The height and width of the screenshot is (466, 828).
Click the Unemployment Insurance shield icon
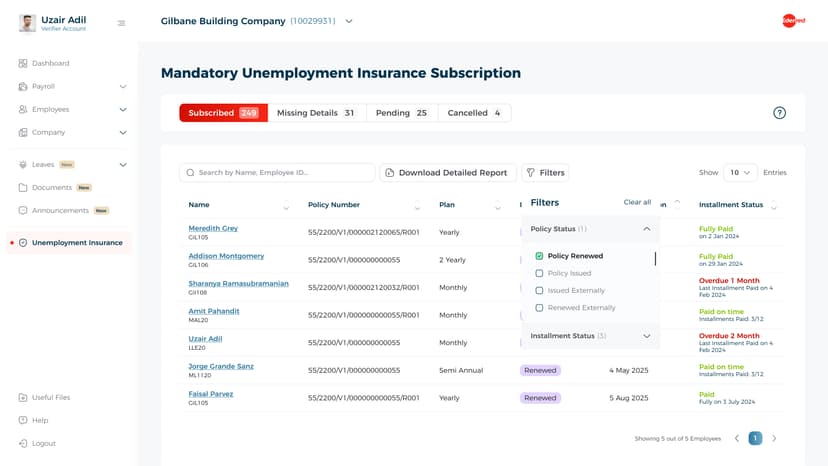[x=23, y=243]
